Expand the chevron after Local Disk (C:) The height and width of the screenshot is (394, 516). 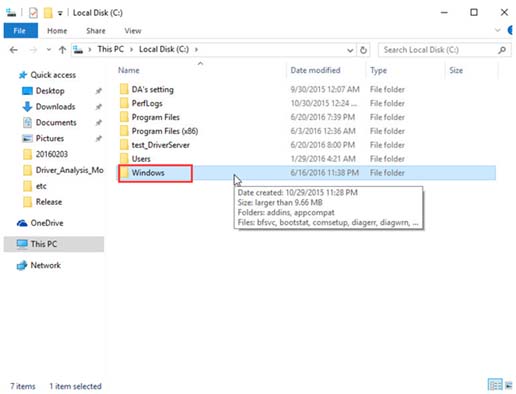tap(196, 50)
